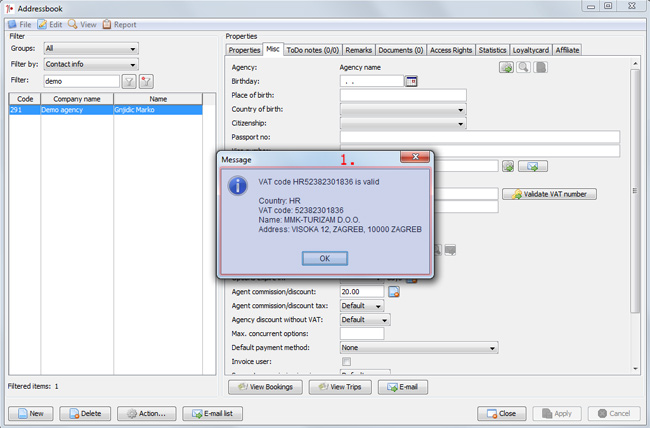The image size is (650, 428).
Task: Click the E-mail list button
Action: coord(212,413)
